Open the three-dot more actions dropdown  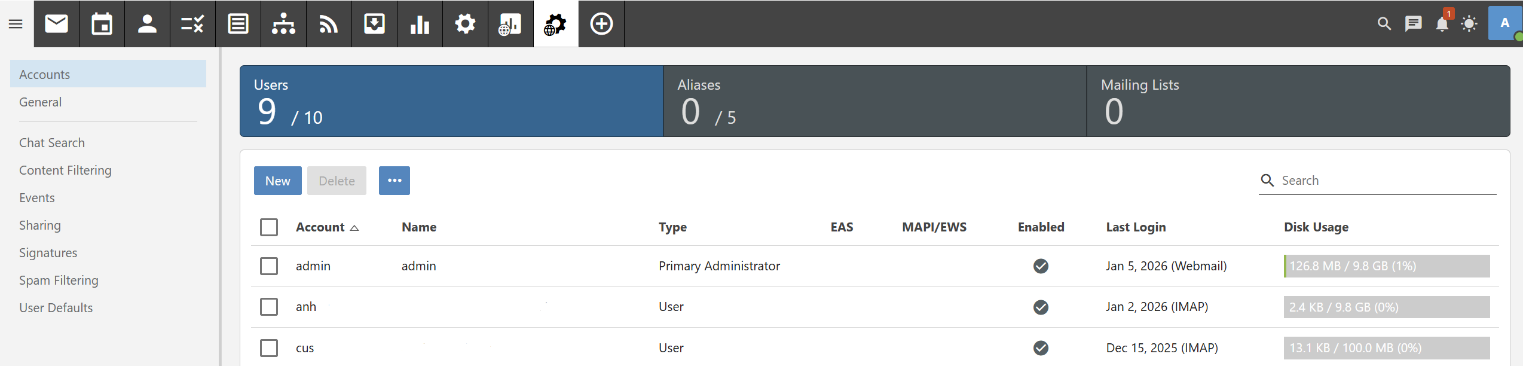coord(394,181)
